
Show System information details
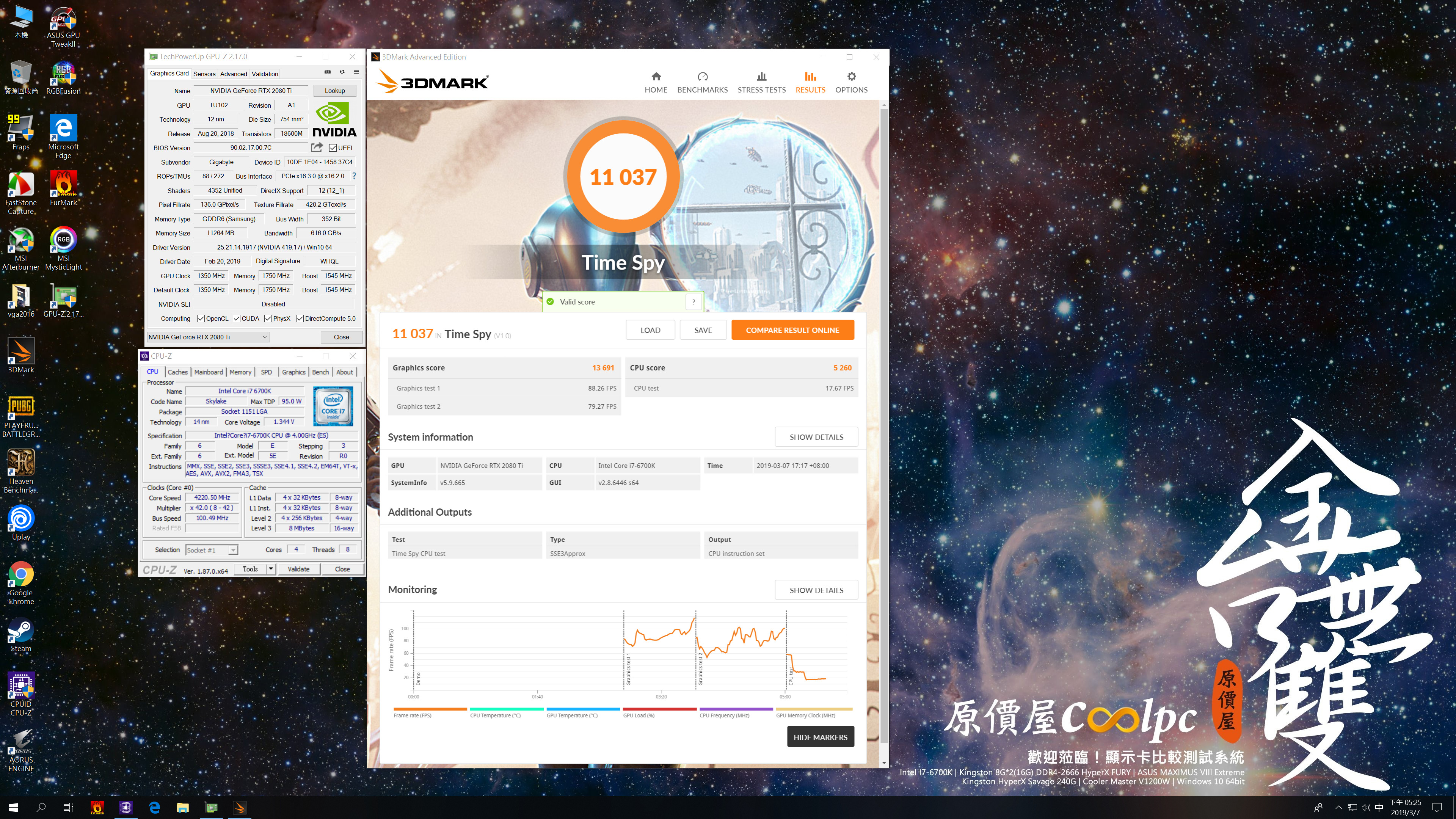tap(816, 437)
